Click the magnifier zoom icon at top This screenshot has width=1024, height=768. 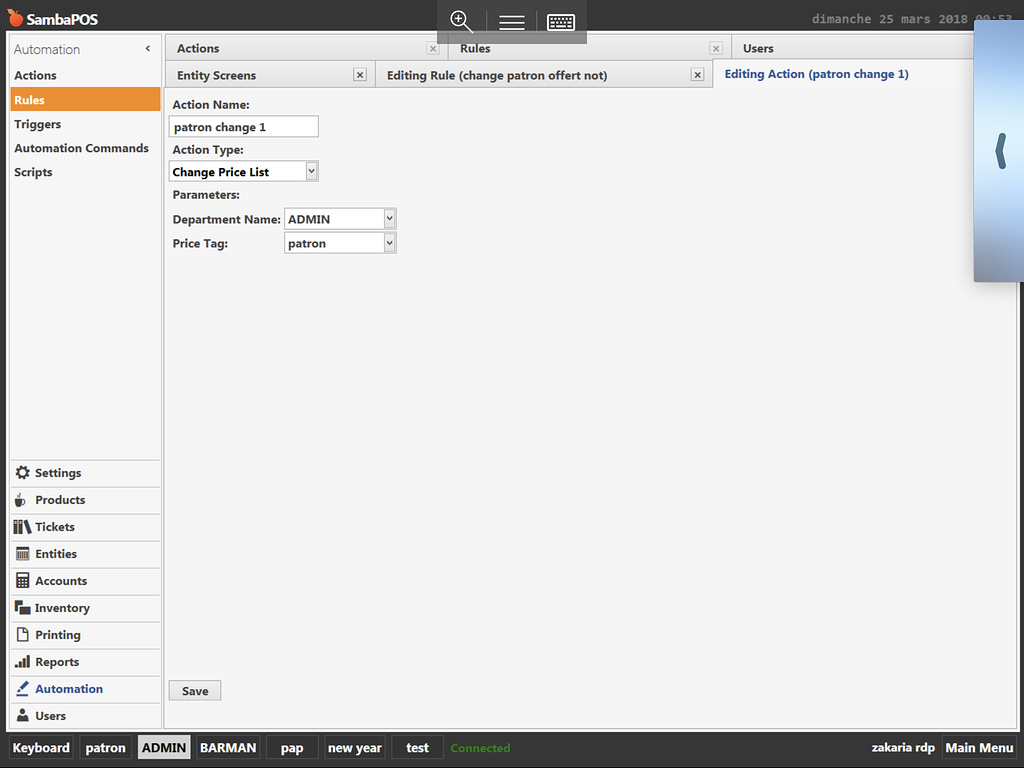tap(461, 21)
